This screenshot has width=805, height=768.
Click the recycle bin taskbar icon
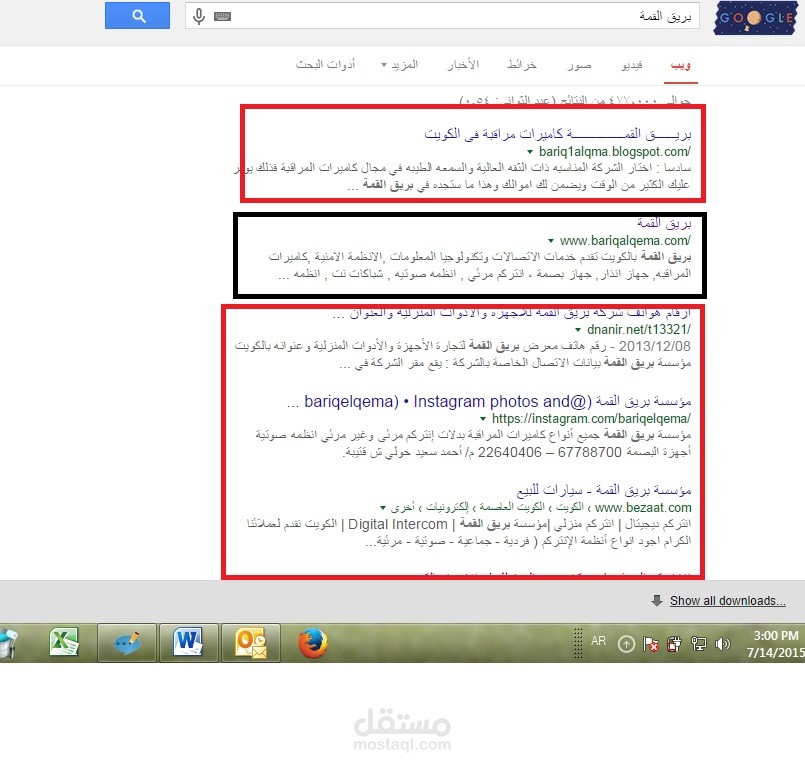pyautogui.click(x=8, y=643)
